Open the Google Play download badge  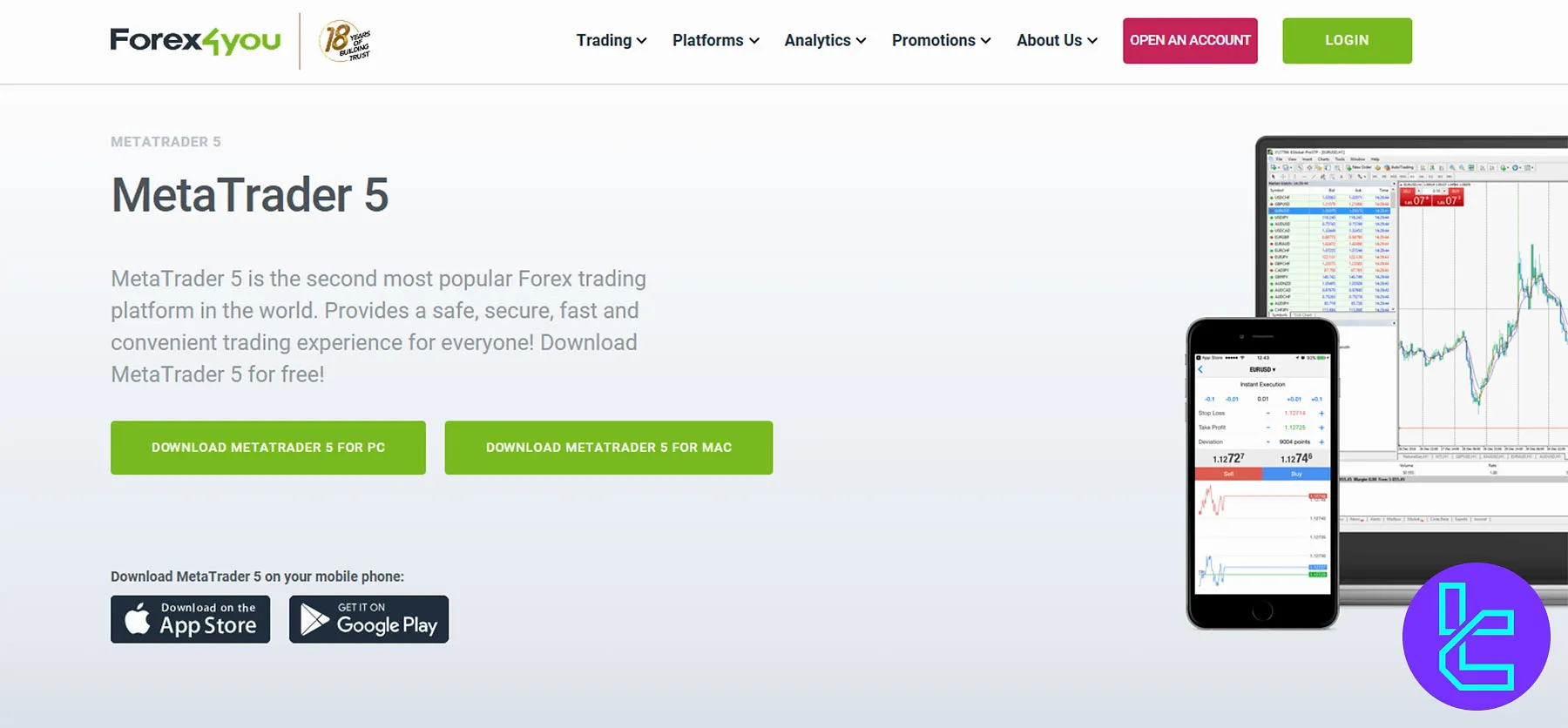tap(368, 619)
